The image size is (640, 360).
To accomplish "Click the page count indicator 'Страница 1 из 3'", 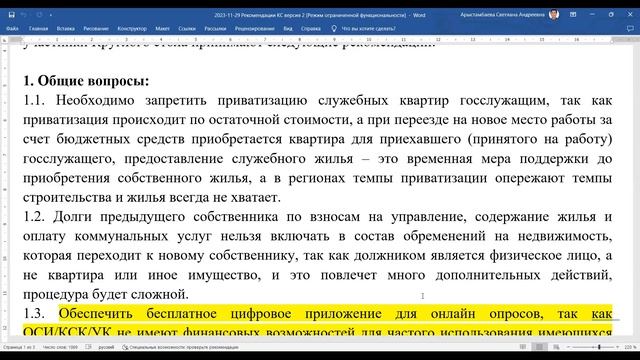I will 19,347.
